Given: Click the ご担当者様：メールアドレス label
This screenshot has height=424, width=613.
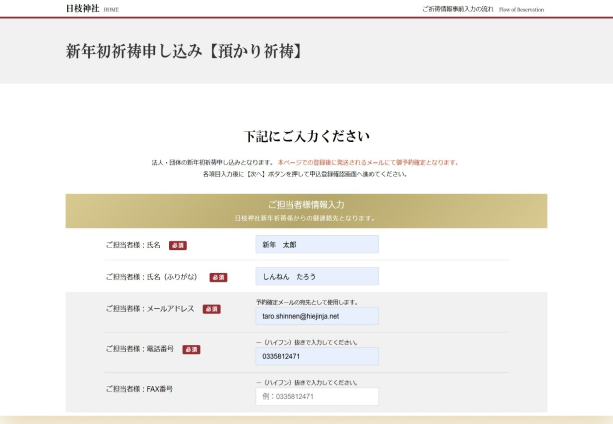Looking at the screenshot, I should coord(150,309).
